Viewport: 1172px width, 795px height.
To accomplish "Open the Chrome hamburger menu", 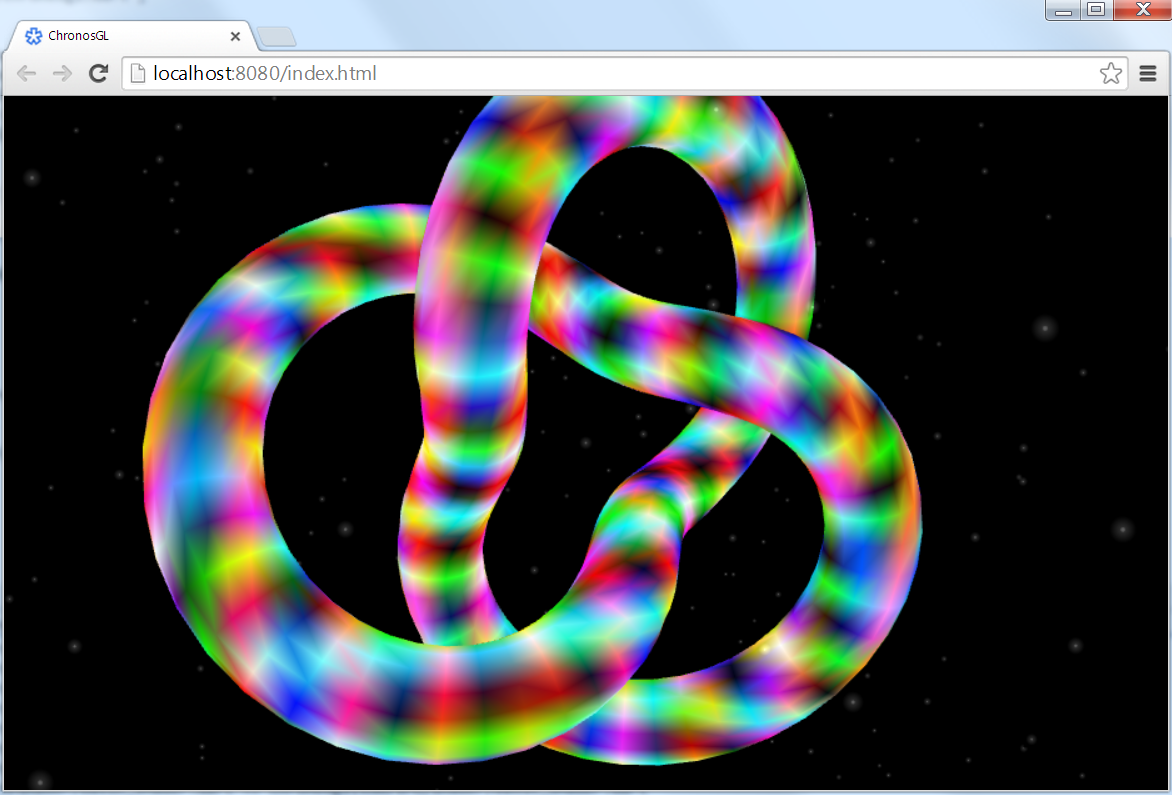I will [x=1148, y=73].
